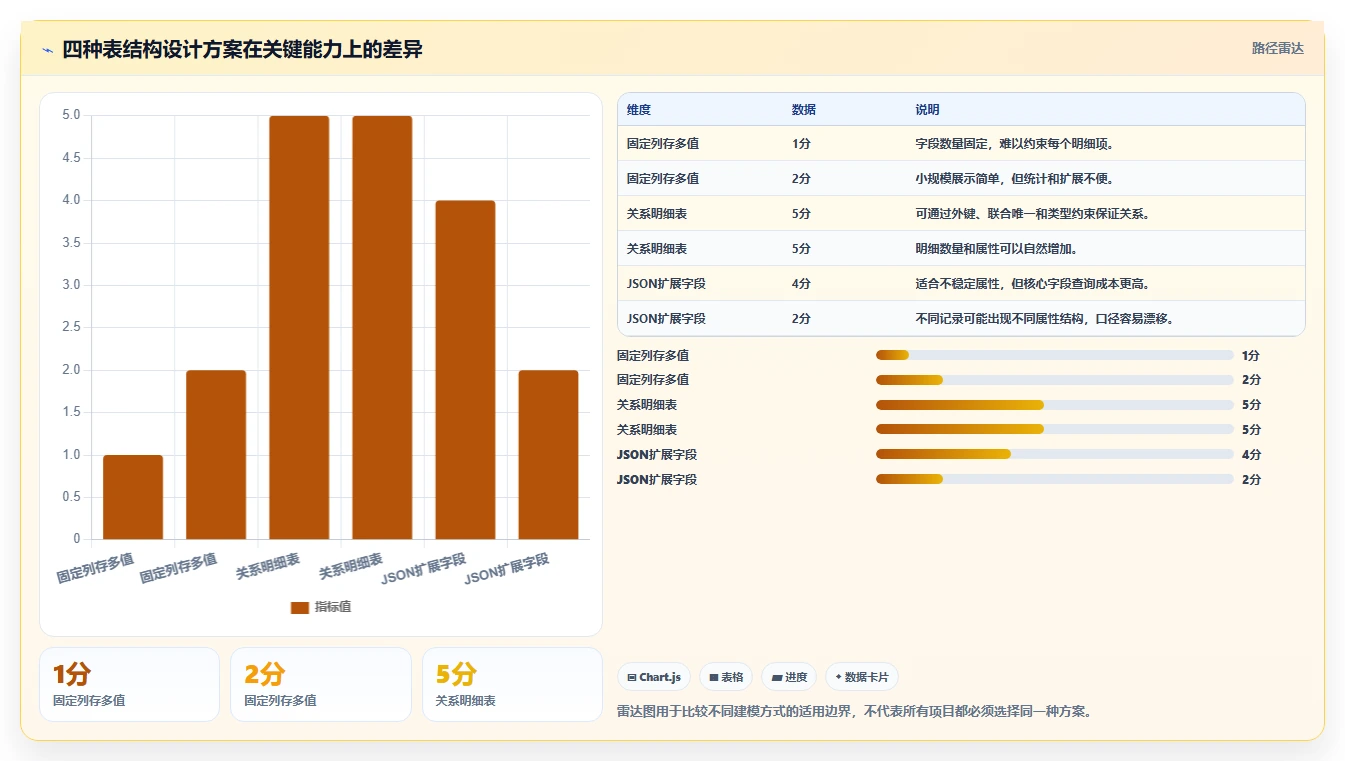This screenshot has height=761, width=1345.
Task: Click the 说明 column header
Action: pos(927,110)
